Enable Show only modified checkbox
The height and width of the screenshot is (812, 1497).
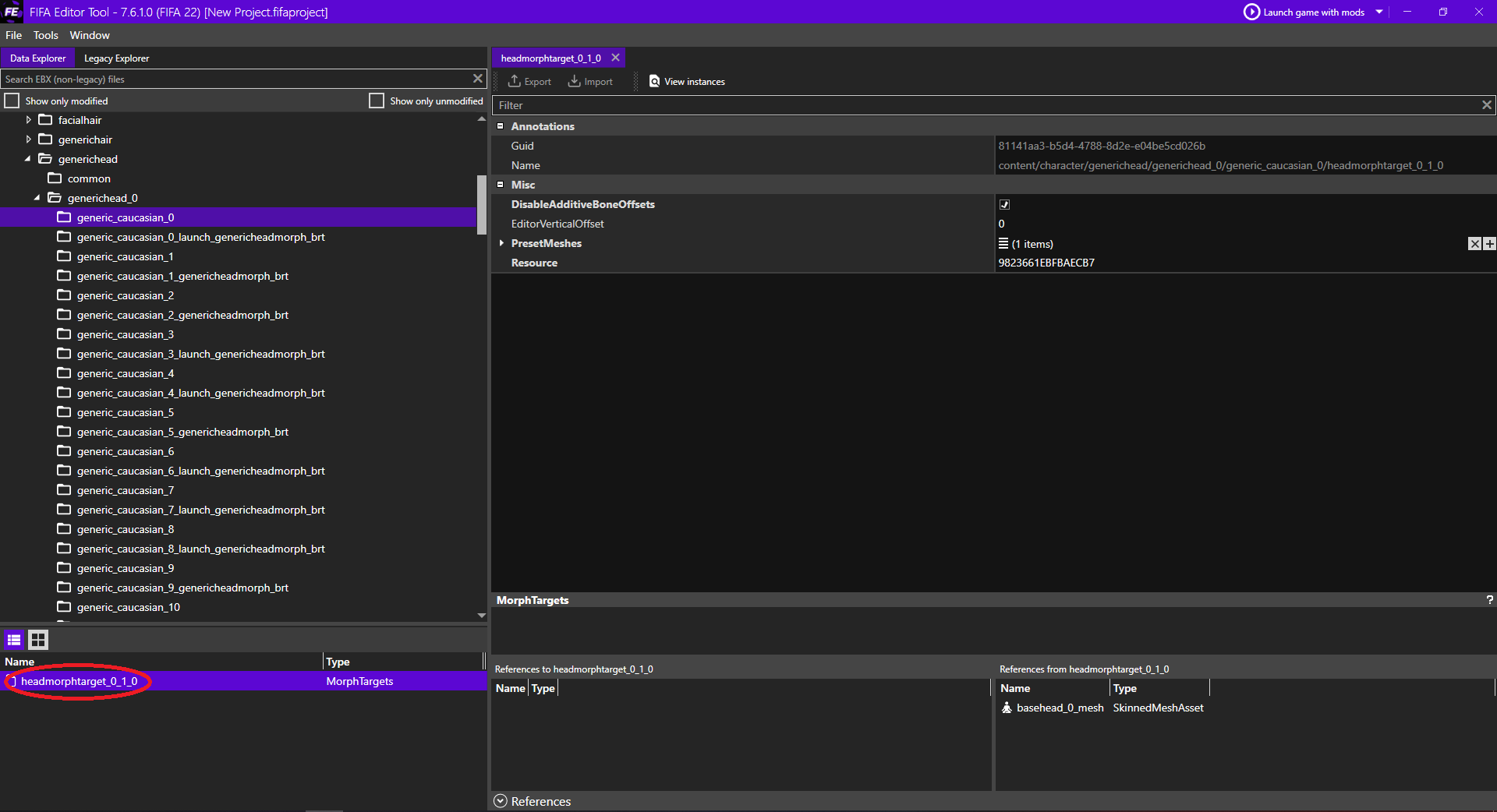pyautogui.click(x=12, y=101)
